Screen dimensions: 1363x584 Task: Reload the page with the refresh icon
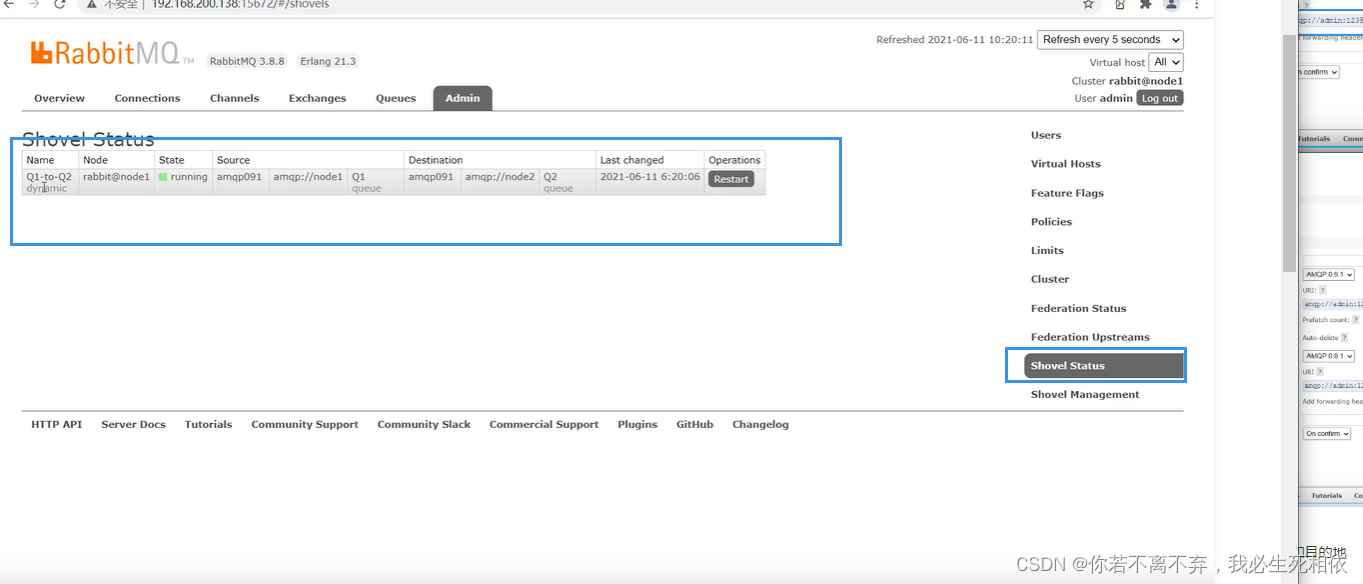coord(60,4)
